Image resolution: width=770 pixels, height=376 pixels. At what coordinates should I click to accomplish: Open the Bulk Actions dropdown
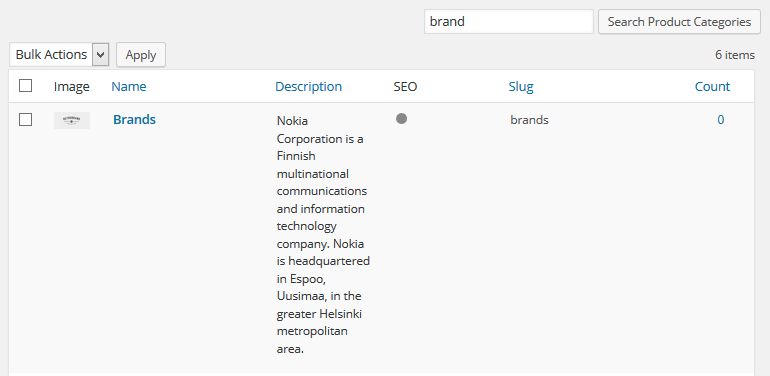click(59, 54)
